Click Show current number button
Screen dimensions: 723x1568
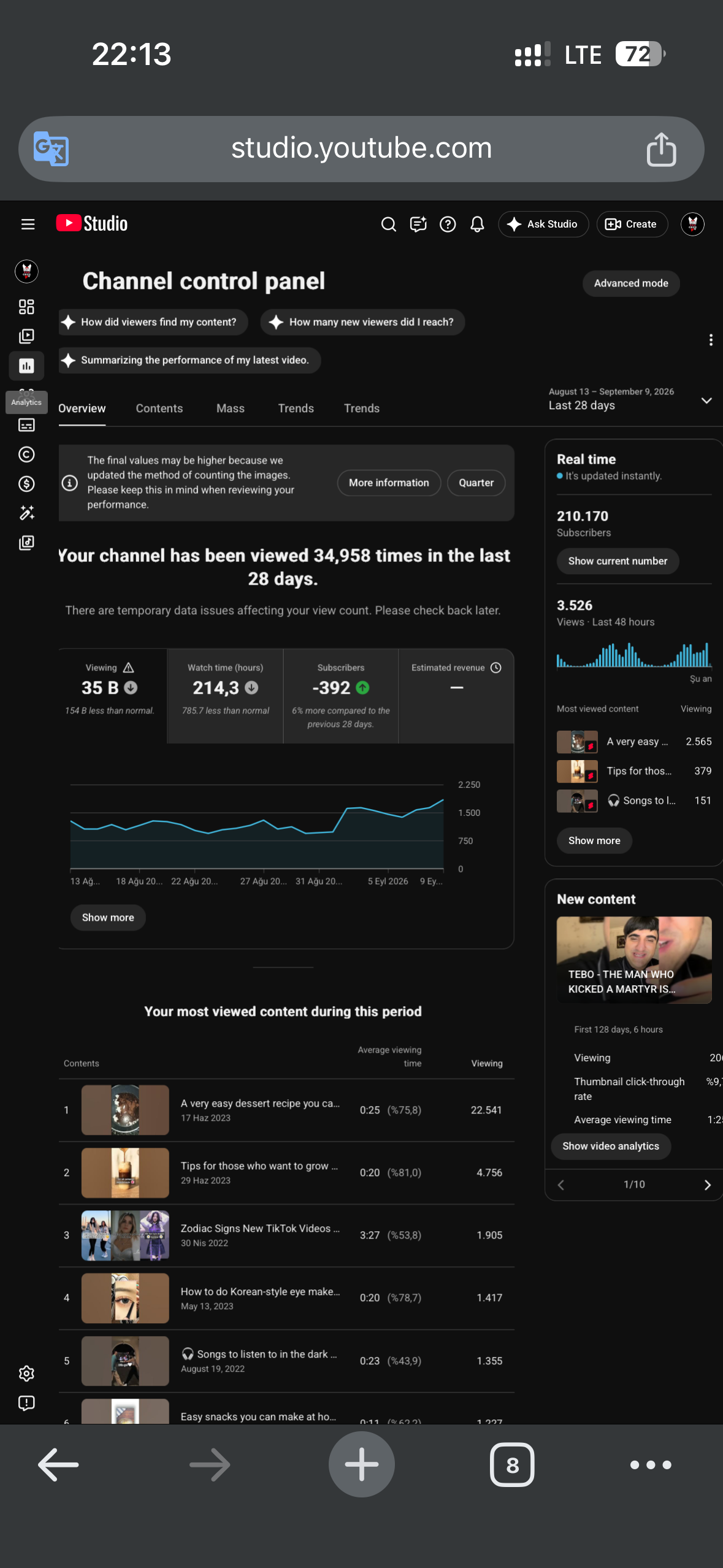618,561
